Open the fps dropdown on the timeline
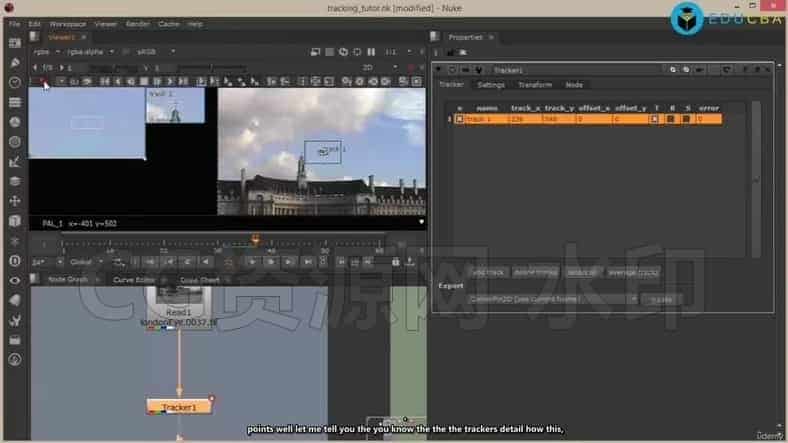The width and height of the screenshot is (788, 443). pos(47,262)
